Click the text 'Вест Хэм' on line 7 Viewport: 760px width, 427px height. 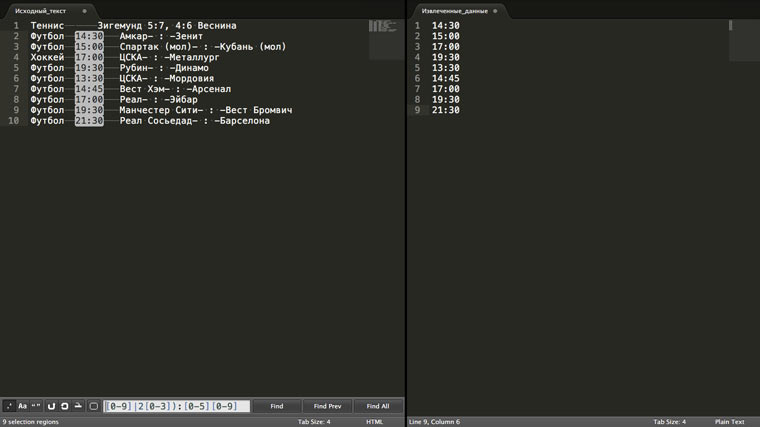tap(142, 89)
